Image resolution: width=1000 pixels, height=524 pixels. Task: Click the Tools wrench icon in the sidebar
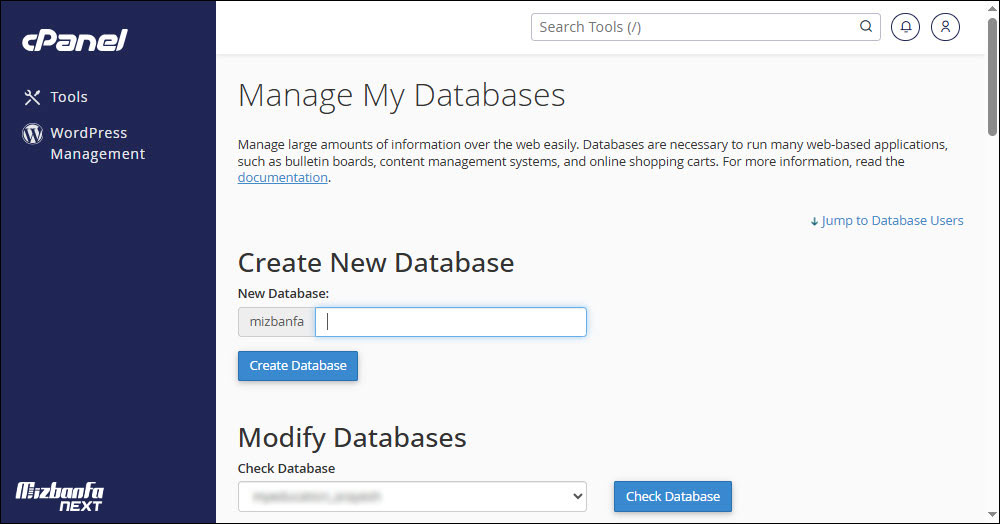[32, 97]
